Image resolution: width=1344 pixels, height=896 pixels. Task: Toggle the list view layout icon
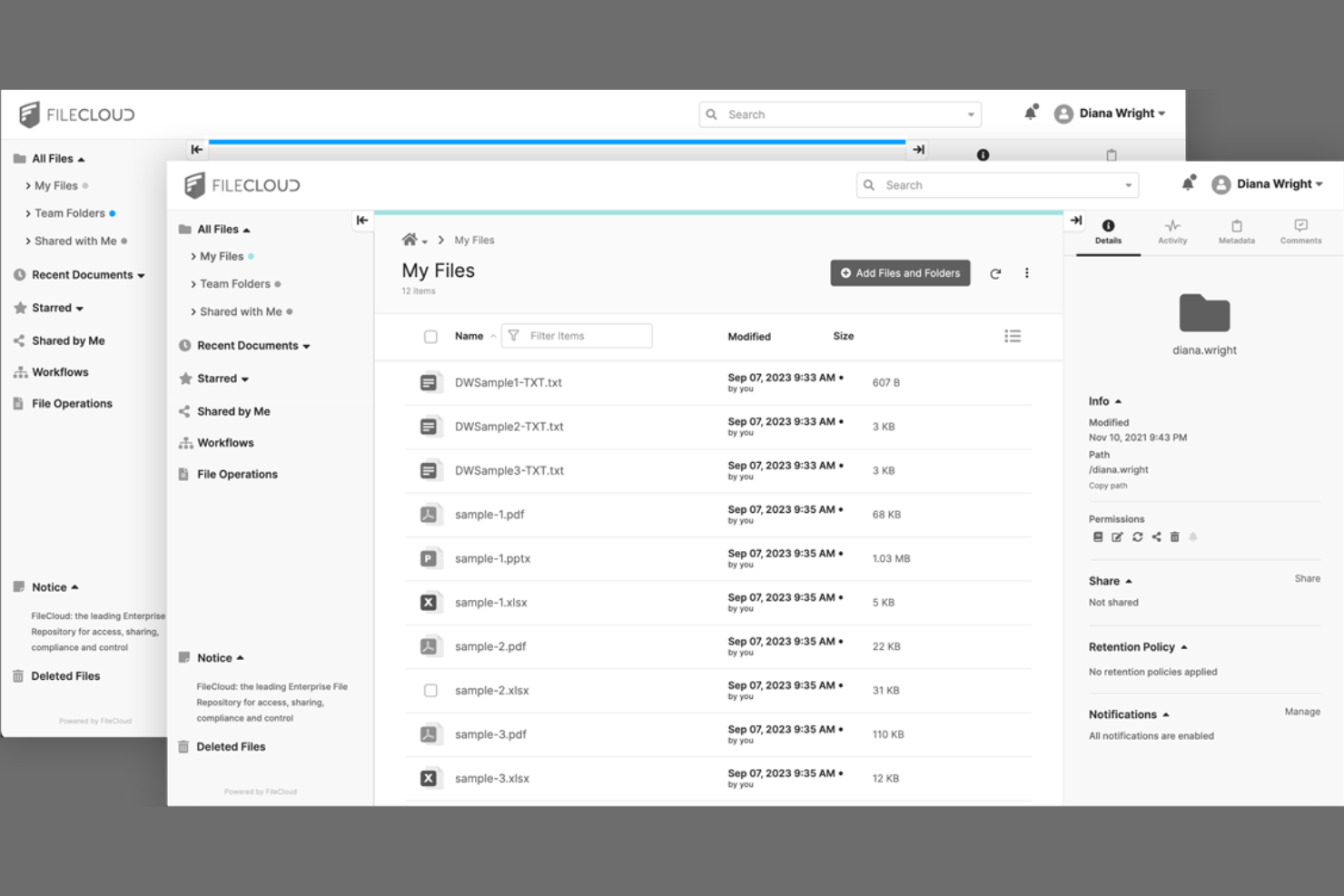[1013, 335]
